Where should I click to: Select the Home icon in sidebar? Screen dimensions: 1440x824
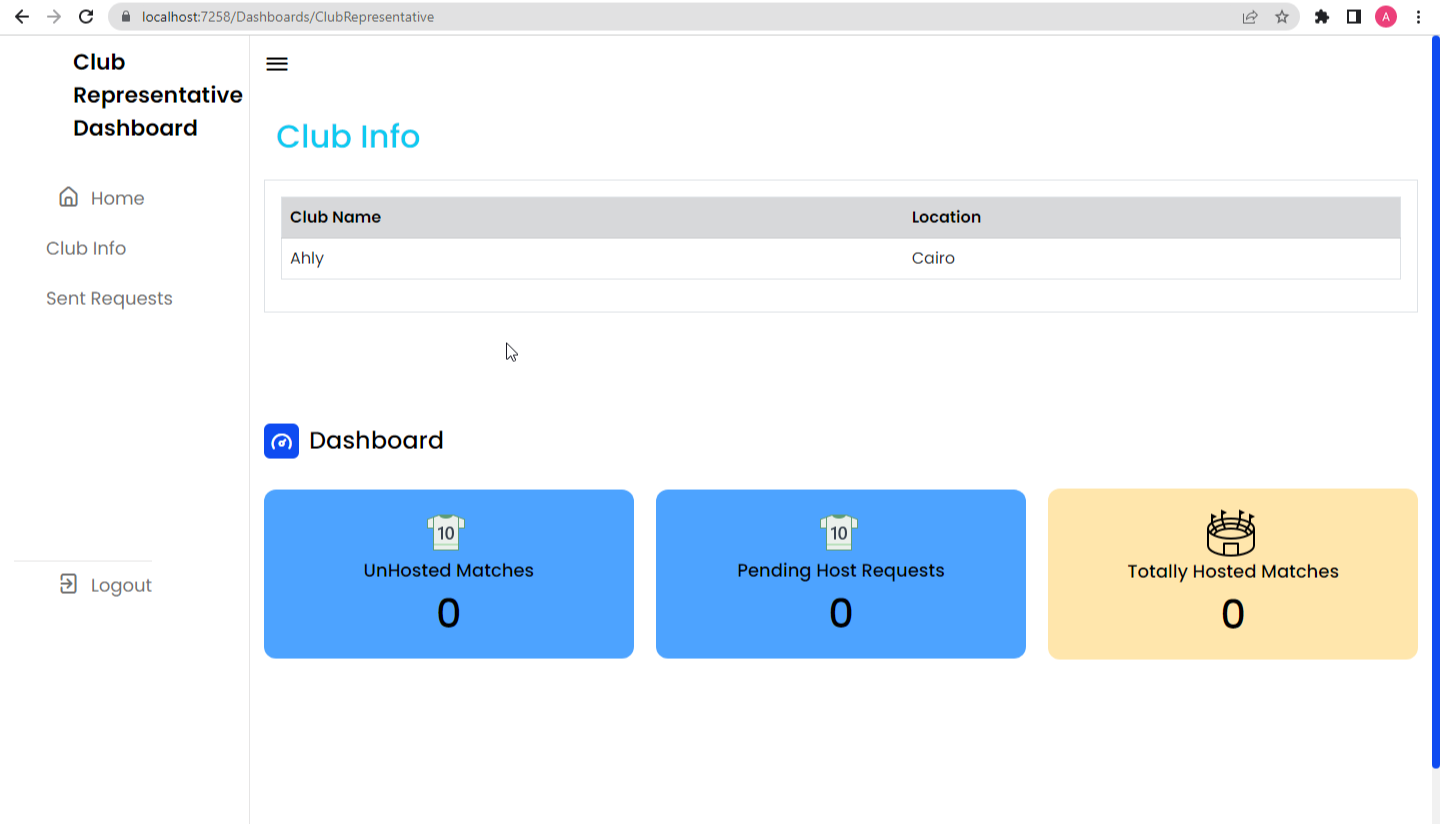click(68, 196)
